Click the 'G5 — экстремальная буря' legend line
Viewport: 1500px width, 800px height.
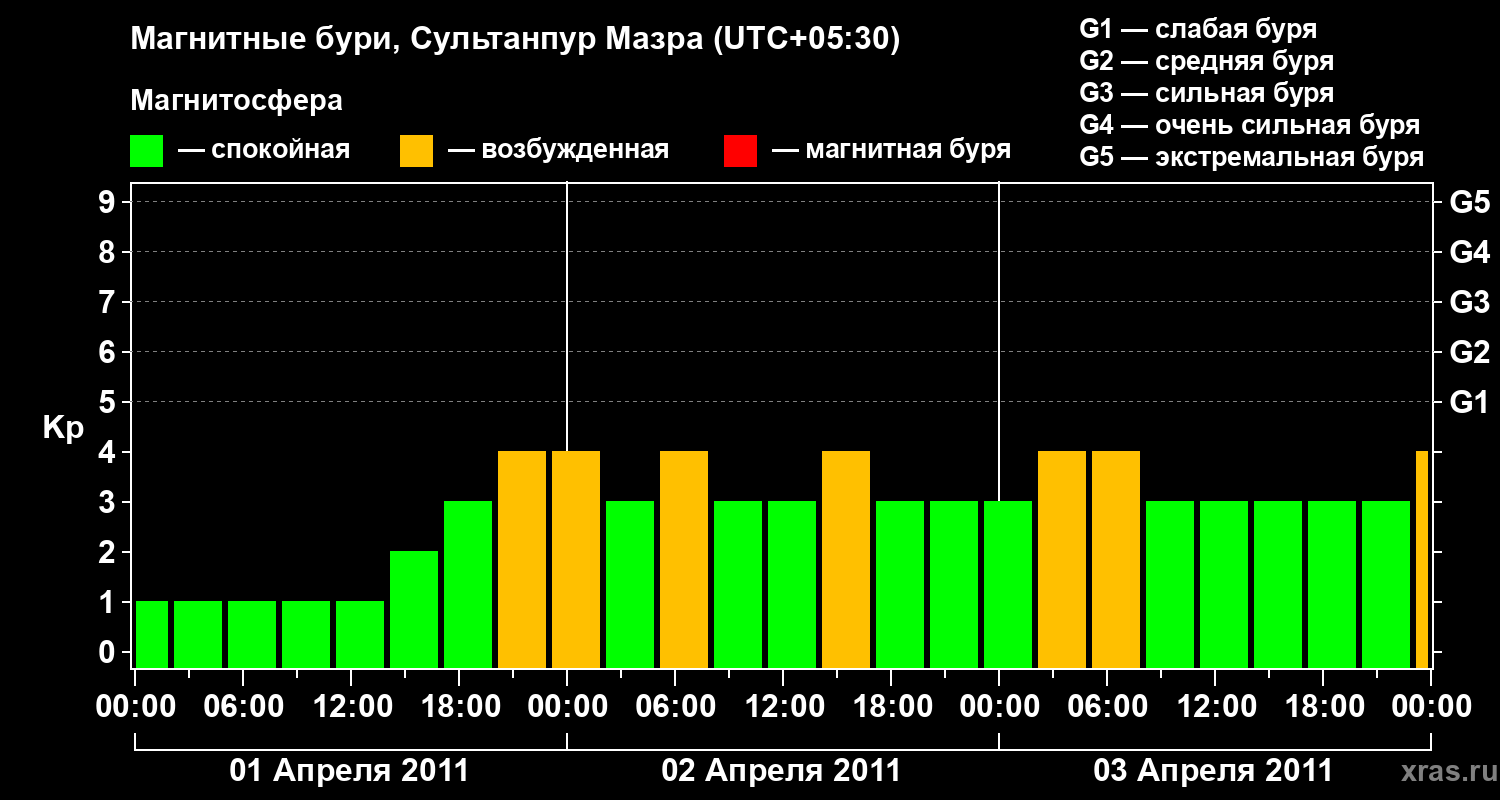1252,157
